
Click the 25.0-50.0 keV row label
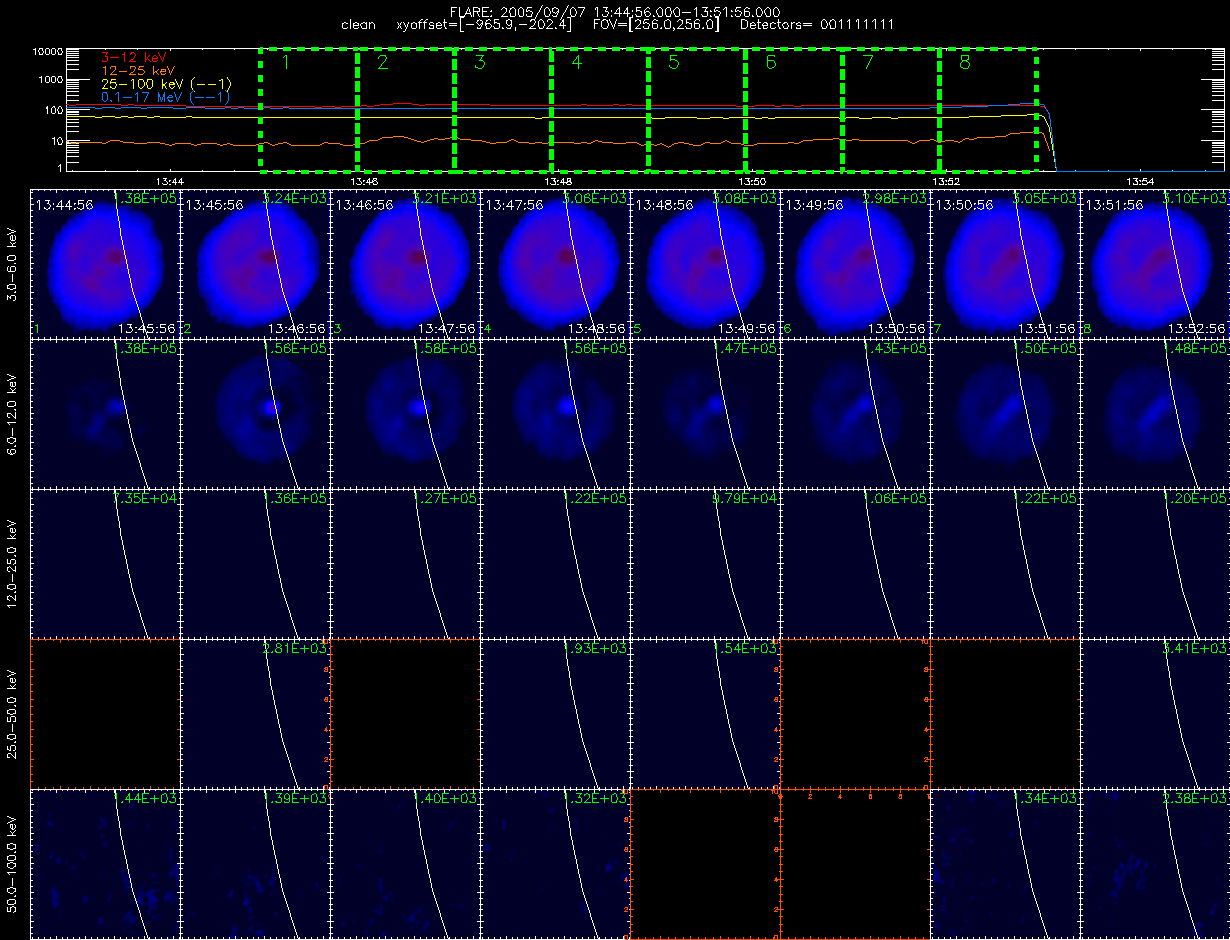click(x=12, y=713)
